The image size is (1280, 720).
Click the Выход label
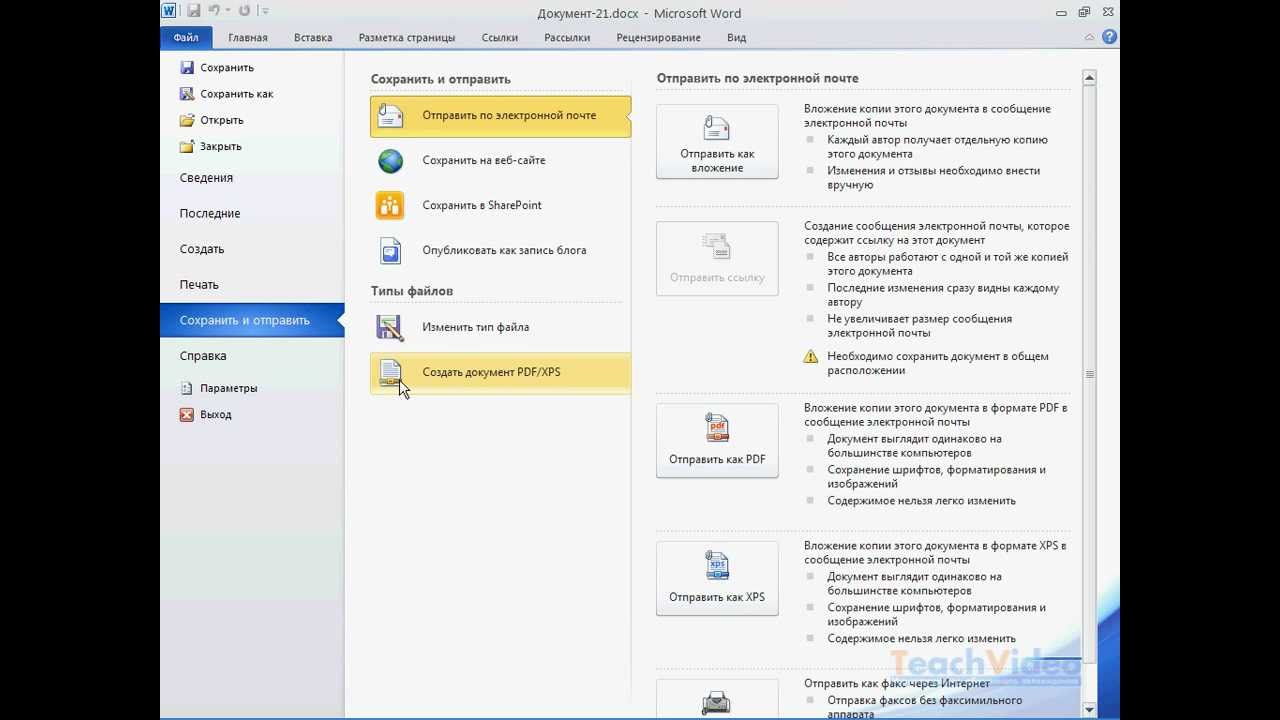pyautogui.click(x=216, y=414)
